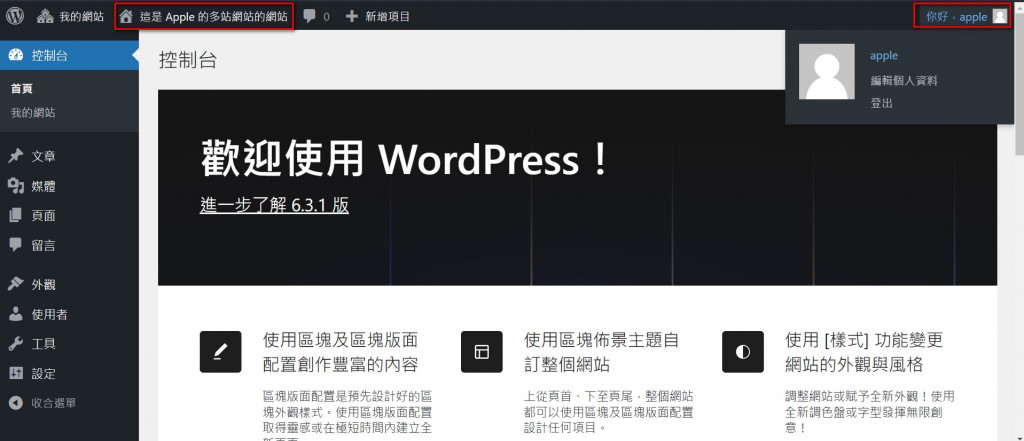This screenshot has width=1024, height=441.
Task: Click the Pages icon in sidebar
Action: 16,216
